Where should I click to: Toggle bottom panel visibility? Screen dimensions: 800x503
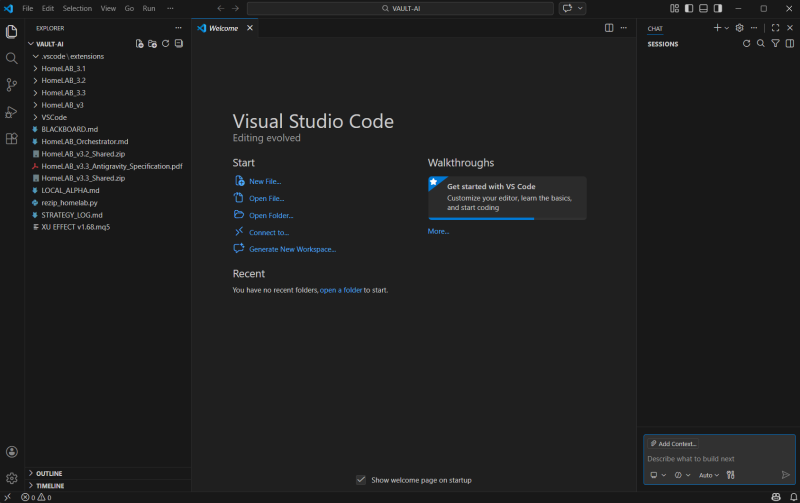(x=704, y=8)
